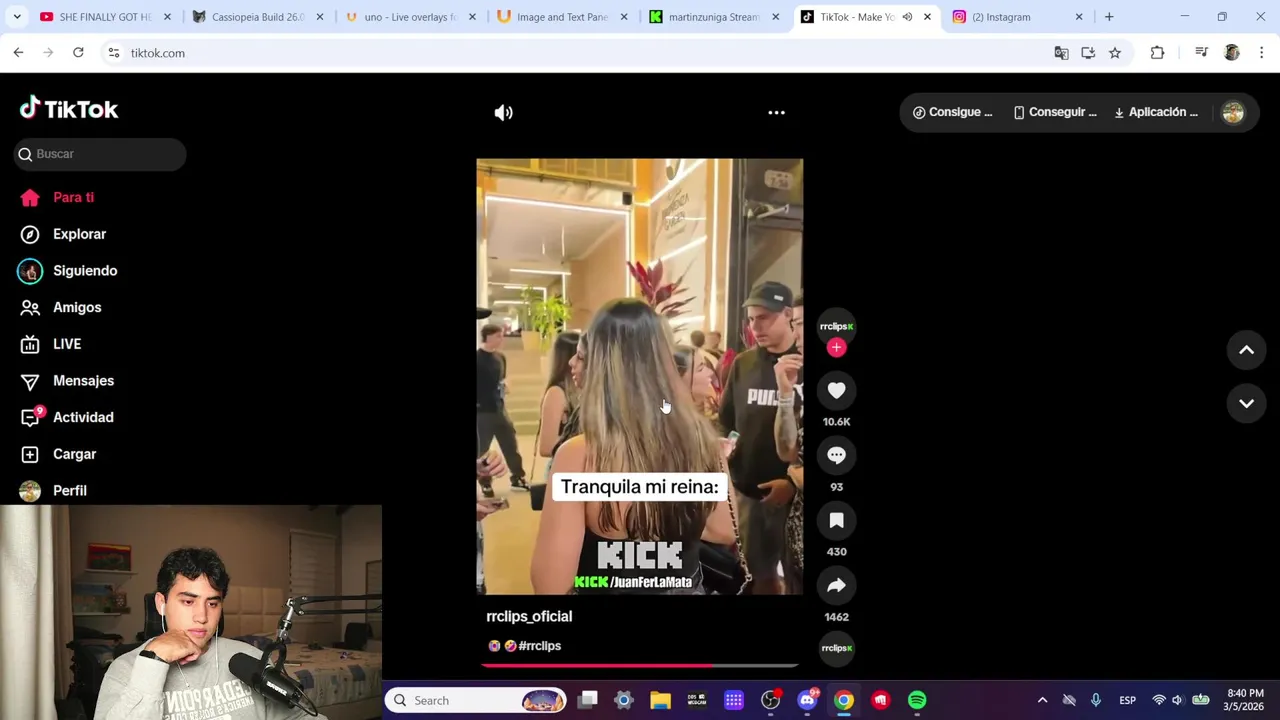Image resolution: width=1280 pixels, height=720 pixels.
Task: Open the LIVE section
Action: (x=67, y=344)
